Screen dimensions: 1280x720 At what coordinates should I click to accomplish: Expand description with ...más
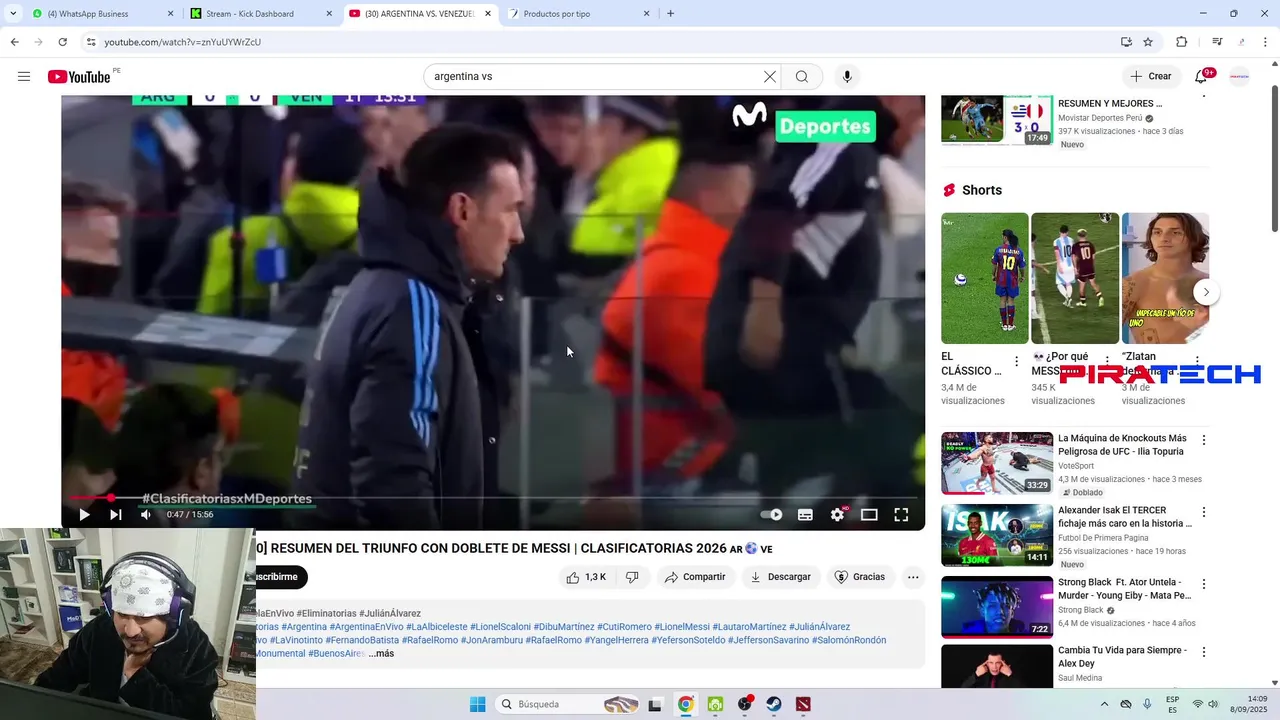click(x=381, y=654)
